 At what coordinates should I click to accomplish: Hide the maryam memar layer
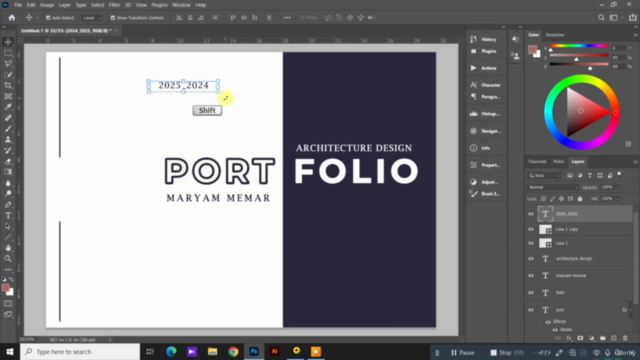tap(531, 276)
